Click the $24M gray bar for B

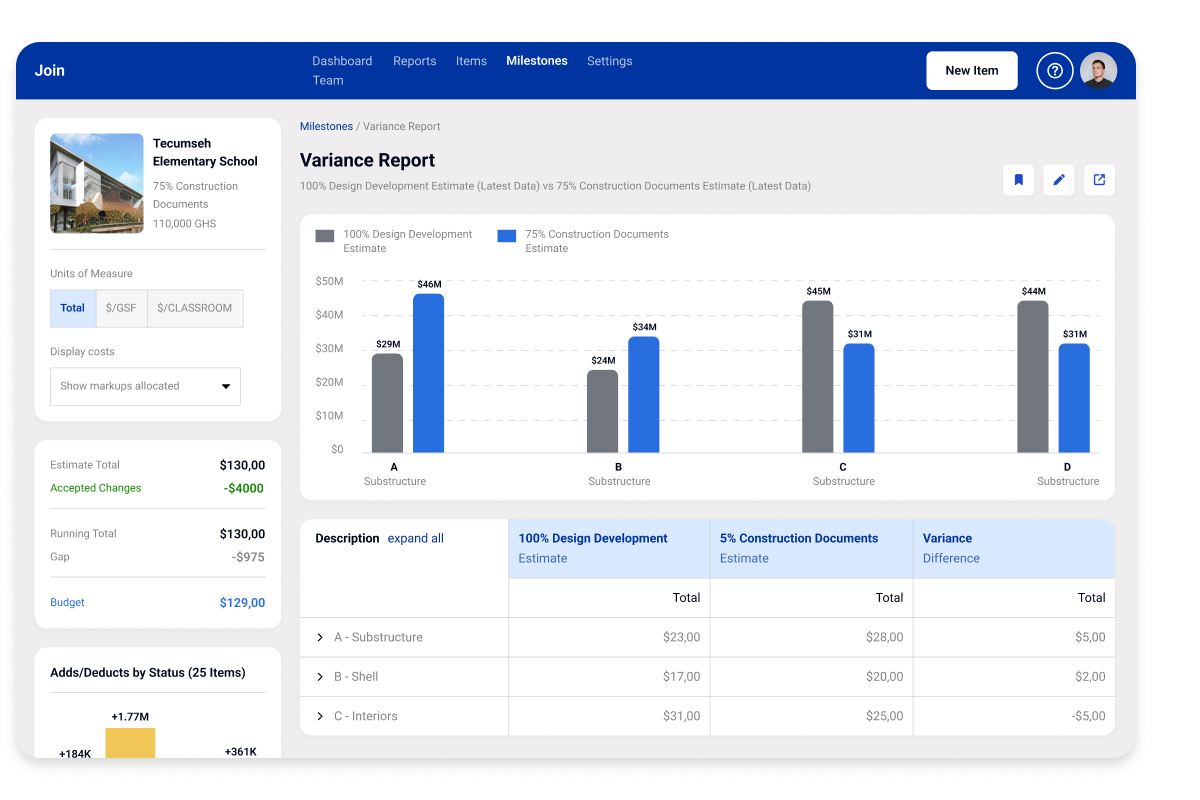(602, 411)
